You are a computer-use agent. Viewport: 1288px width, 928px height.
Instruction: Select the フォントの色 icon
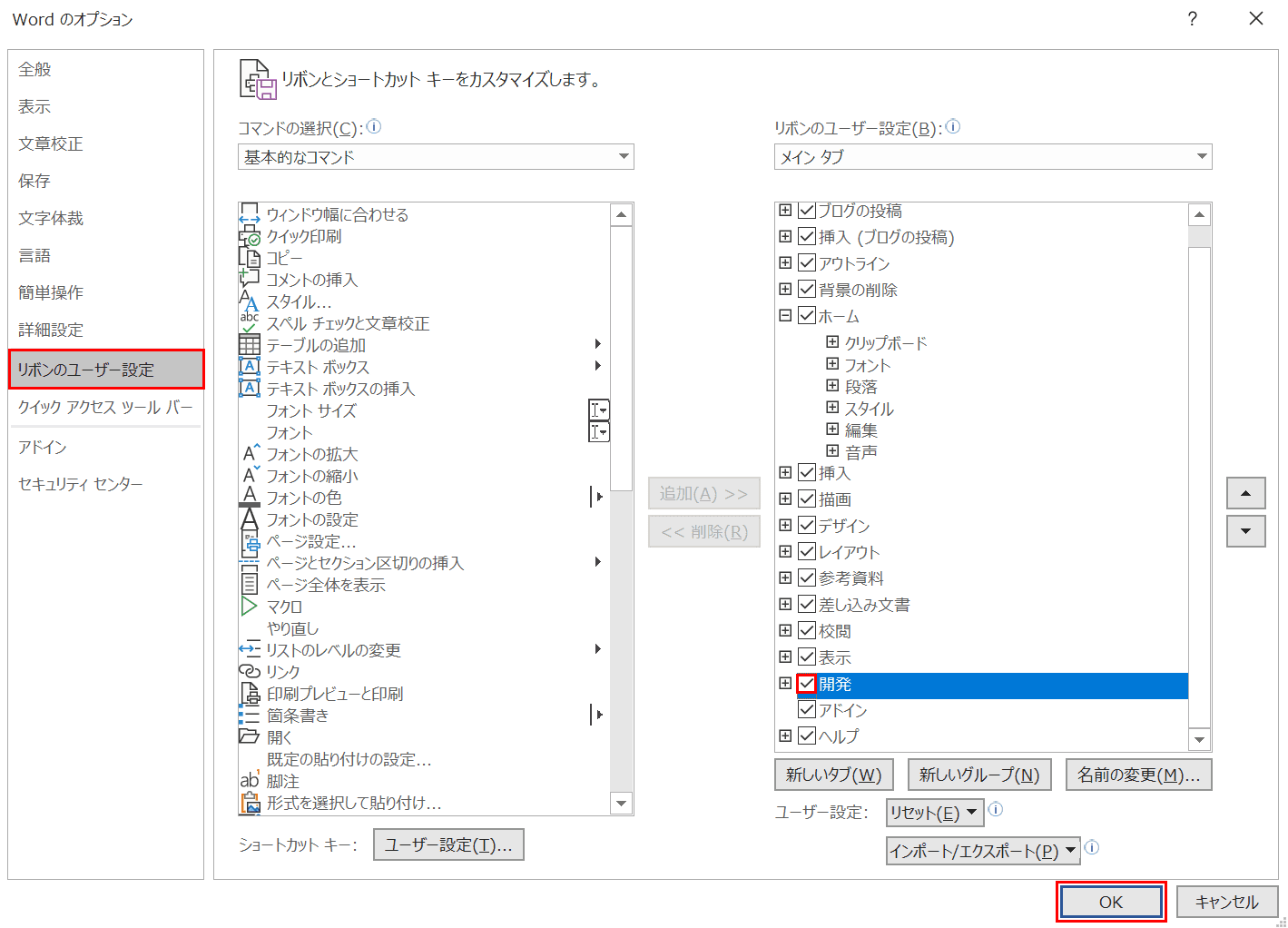point(250,498)
